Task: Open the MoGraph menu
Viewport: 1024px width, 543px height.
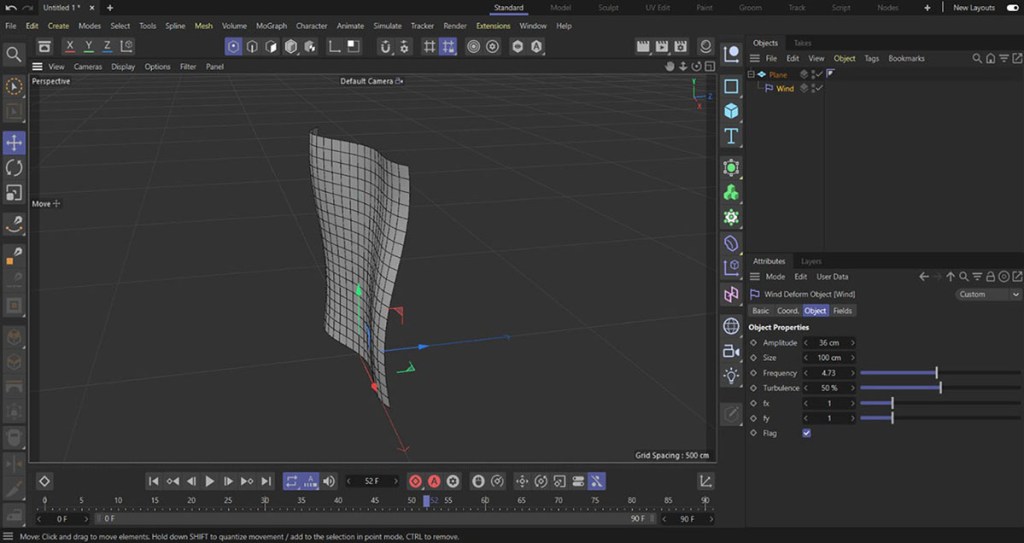Action: tap(271, 26)
